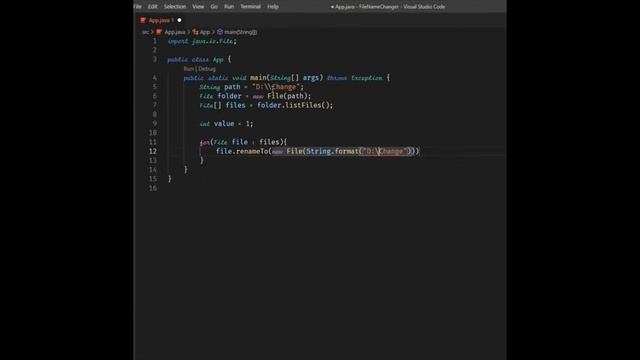Viewport: 640px width, 360px height.
Task: Click the App.java breadcrumb segment
Action: click(x=175, y=32)
